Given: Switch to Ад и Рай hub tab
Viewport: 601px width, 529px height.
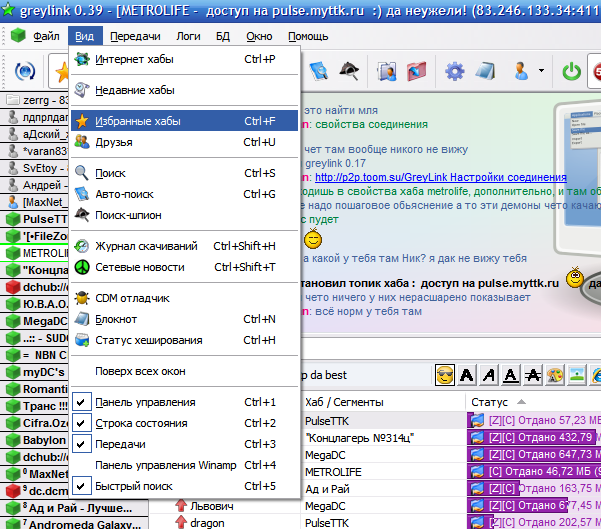Looking at the screenshot, I should [74, 508].
